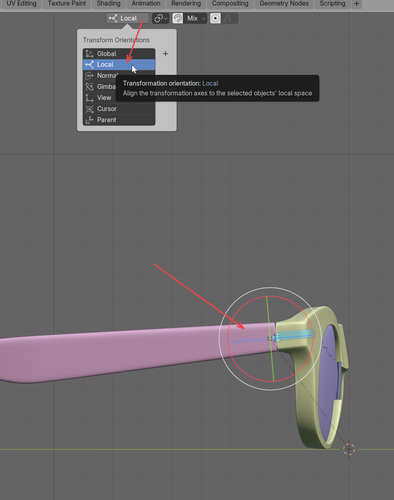This screenshot has width=394, height=500.
Task: Open the Mix snapping options dropdown
Action: [195, 18]
